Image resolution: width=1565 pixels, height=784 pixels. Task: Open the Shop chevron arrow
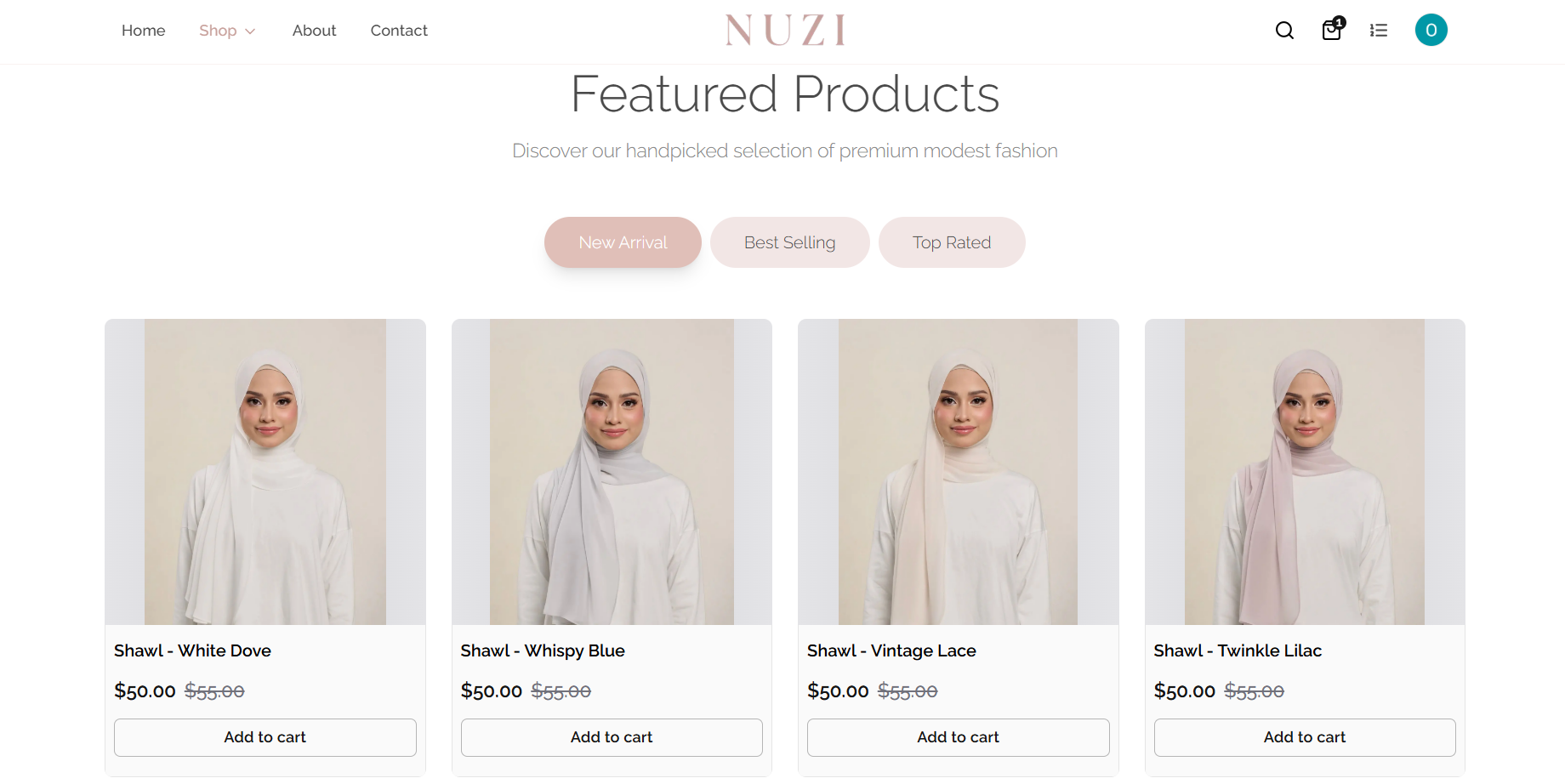click(x=249, y=31)
